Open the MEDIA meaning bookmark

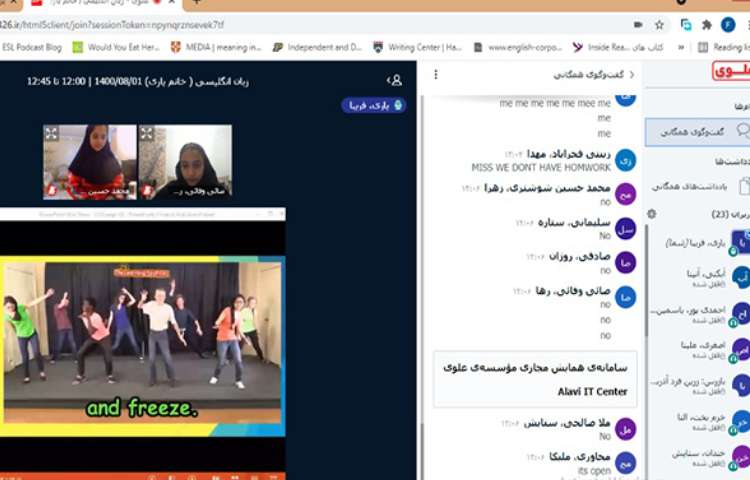(x=216, y=47)
